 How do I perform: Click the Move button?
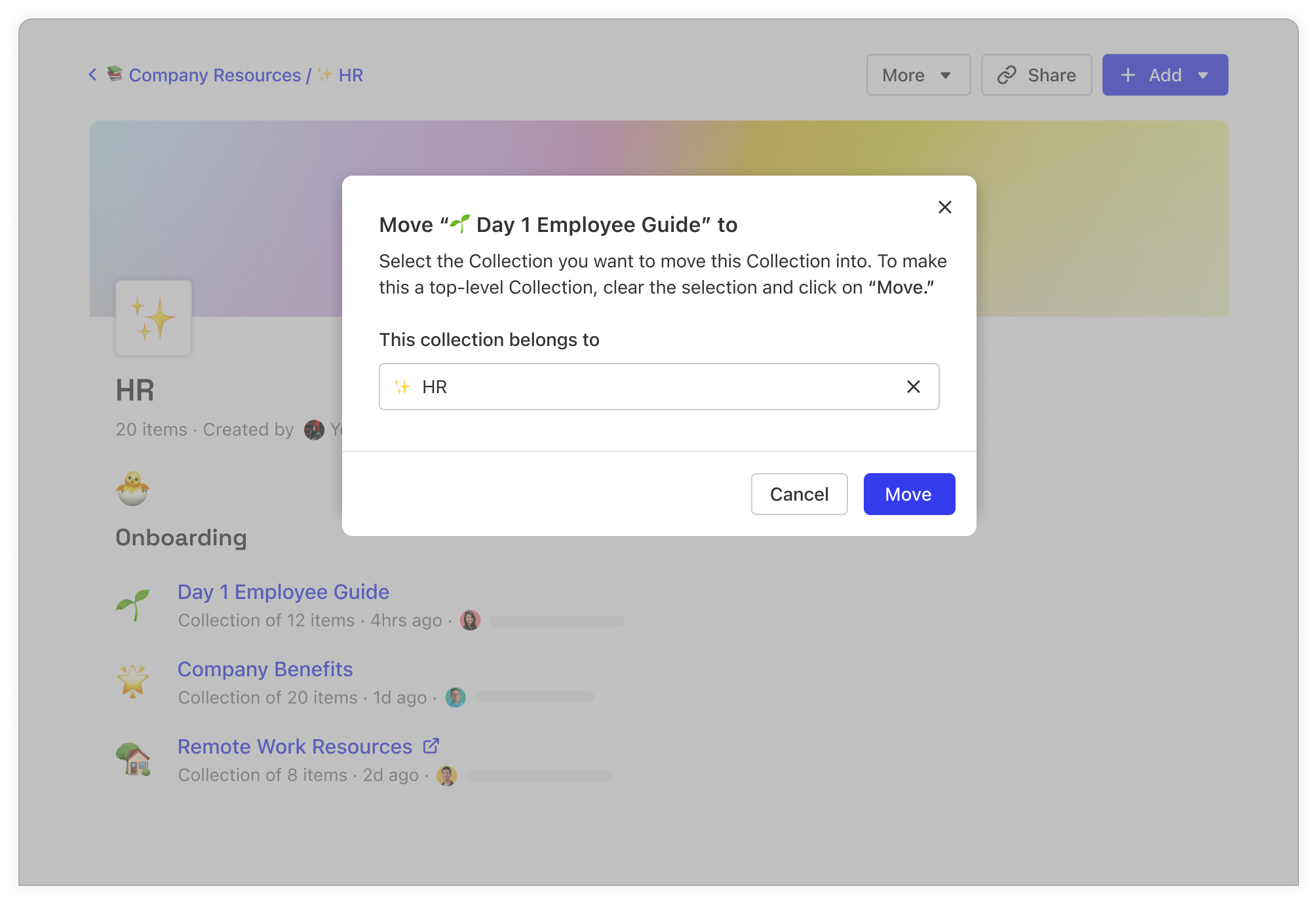908,494
